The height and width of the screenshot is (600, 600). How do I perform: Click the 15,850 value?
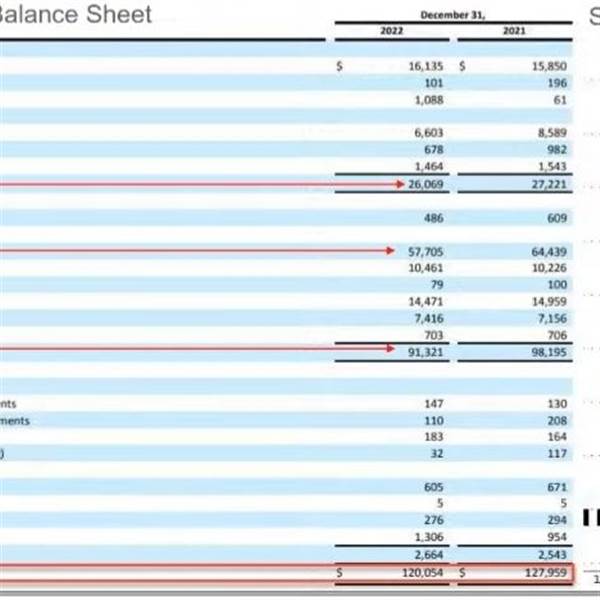[x=549, y=67]
